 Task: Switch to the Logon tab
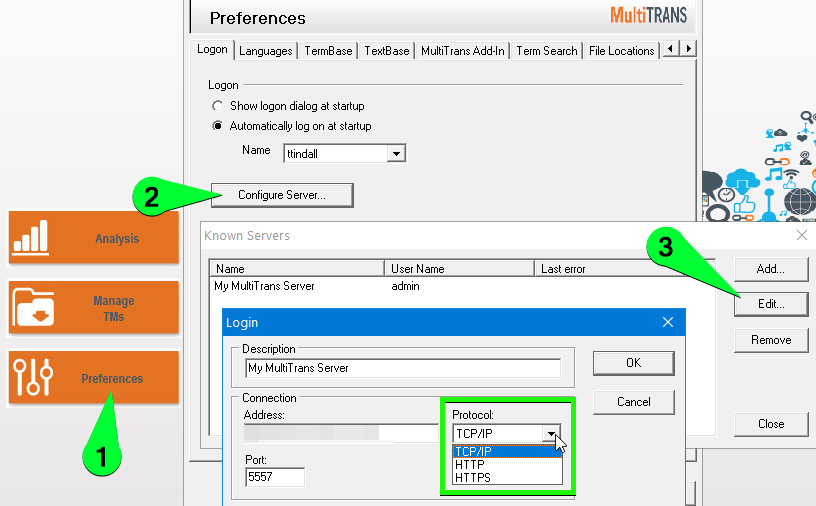[x=212, y=49]
